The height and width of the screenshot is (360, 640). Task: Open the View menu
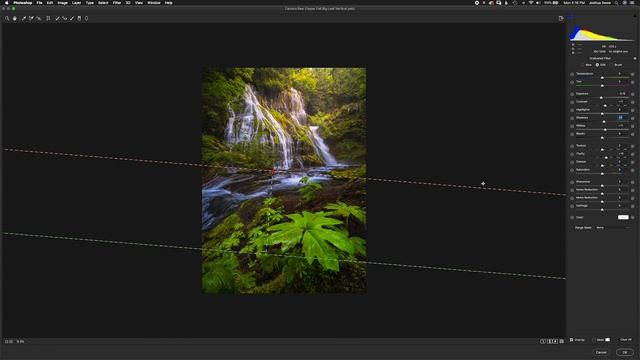[x=139, y=3]
